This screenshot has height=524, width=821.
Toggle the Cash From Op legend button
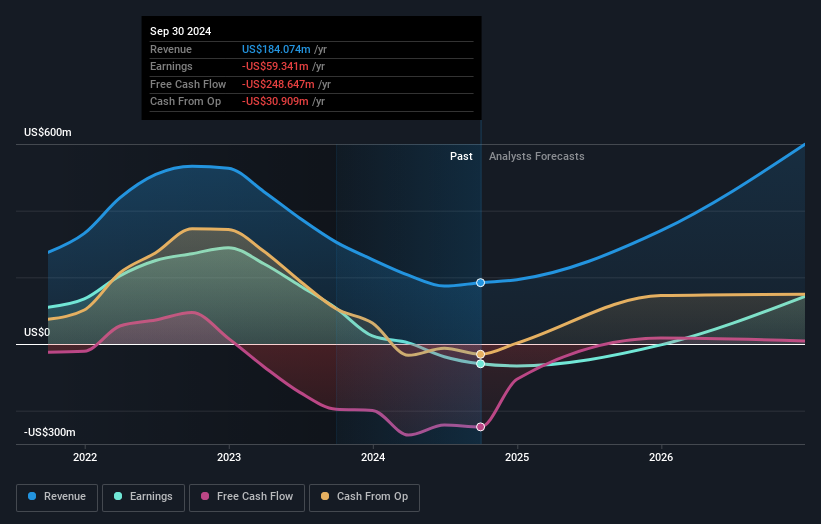tap(364, 497)
